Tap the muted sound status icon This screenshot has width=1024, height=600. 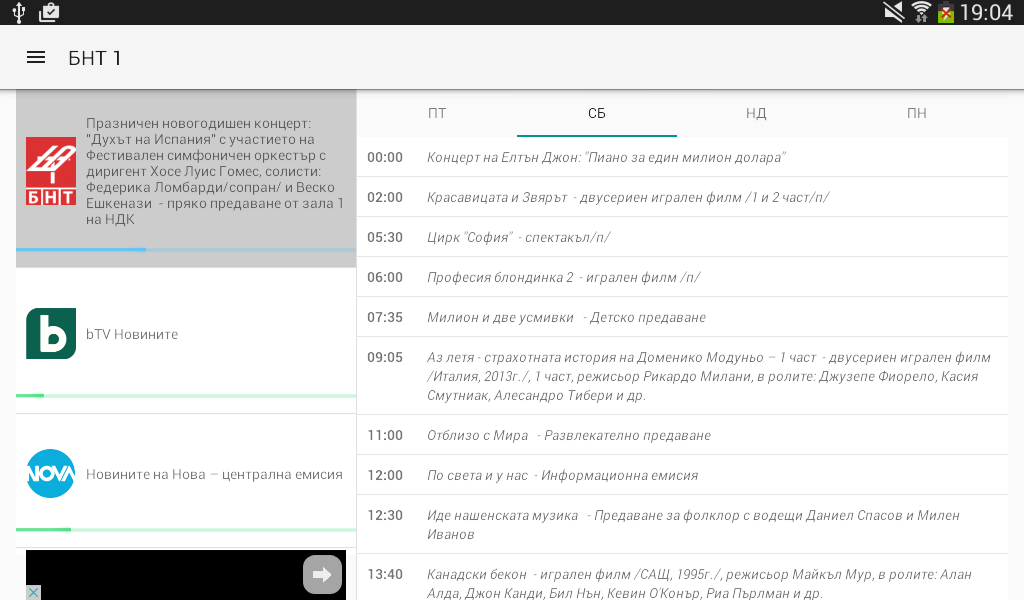tap(893, 12)
